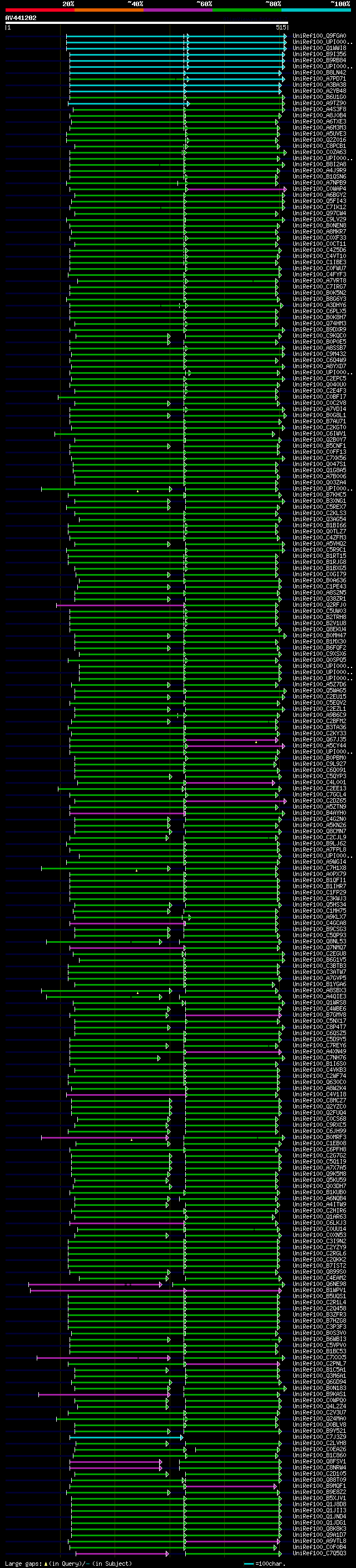
Task: Select hit label UniRef100_A3DHY6
Action: pyautogui.click(x=319, y=305)
